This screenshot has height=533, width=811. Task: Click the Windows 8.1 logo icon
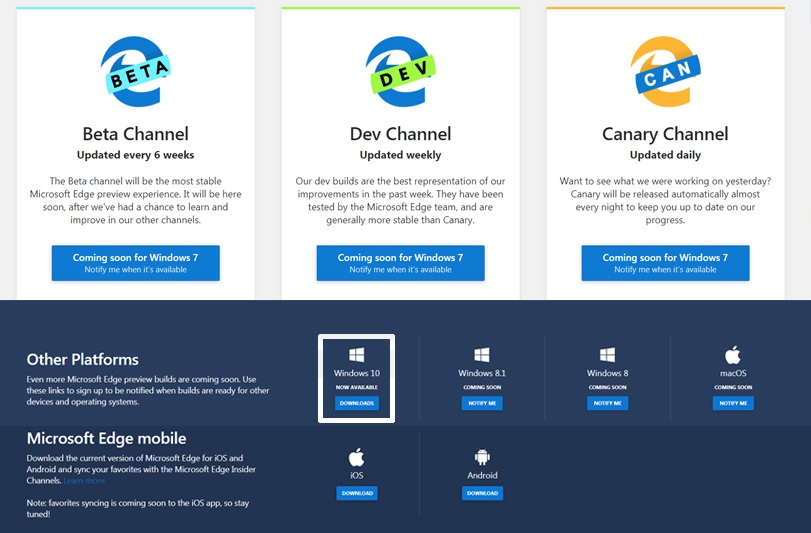[482, 355]
